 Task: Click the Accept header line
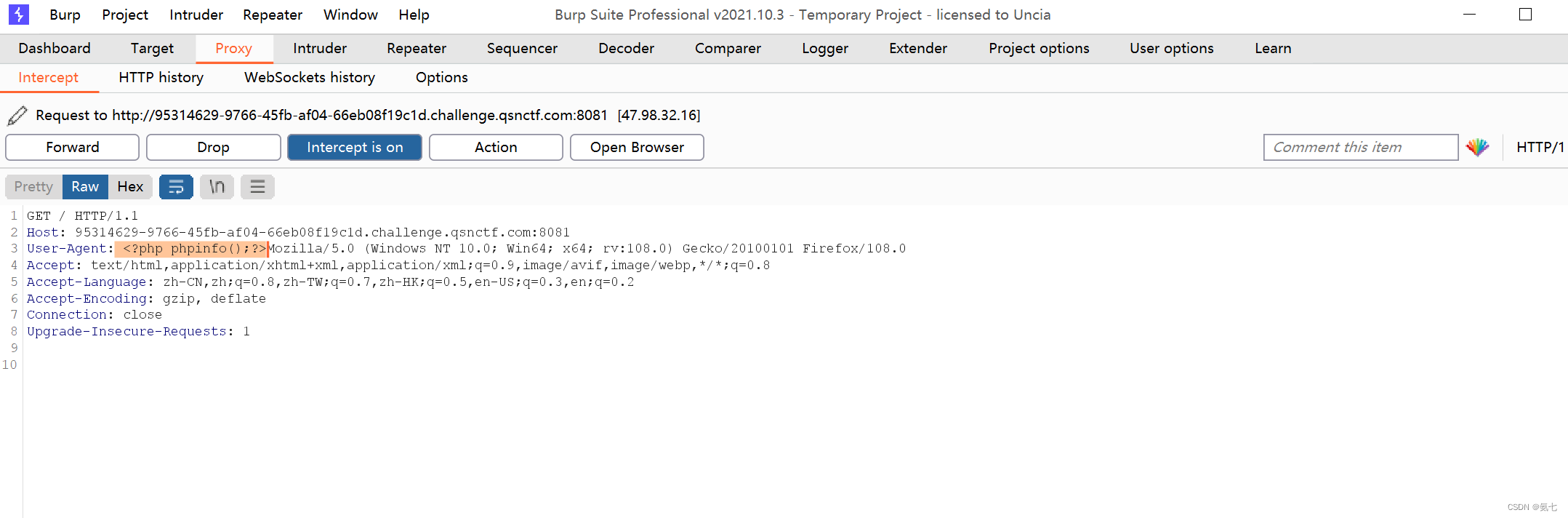point(398,266)
